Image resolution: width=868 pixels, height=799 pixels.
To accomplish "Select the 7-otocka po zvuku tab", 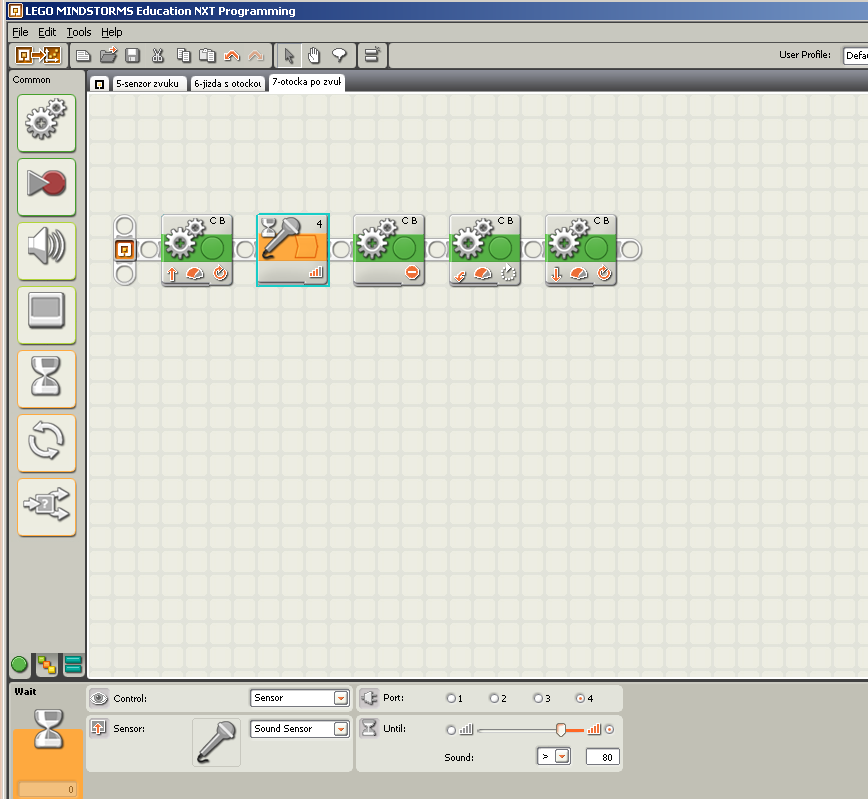I will pos(307,82).
